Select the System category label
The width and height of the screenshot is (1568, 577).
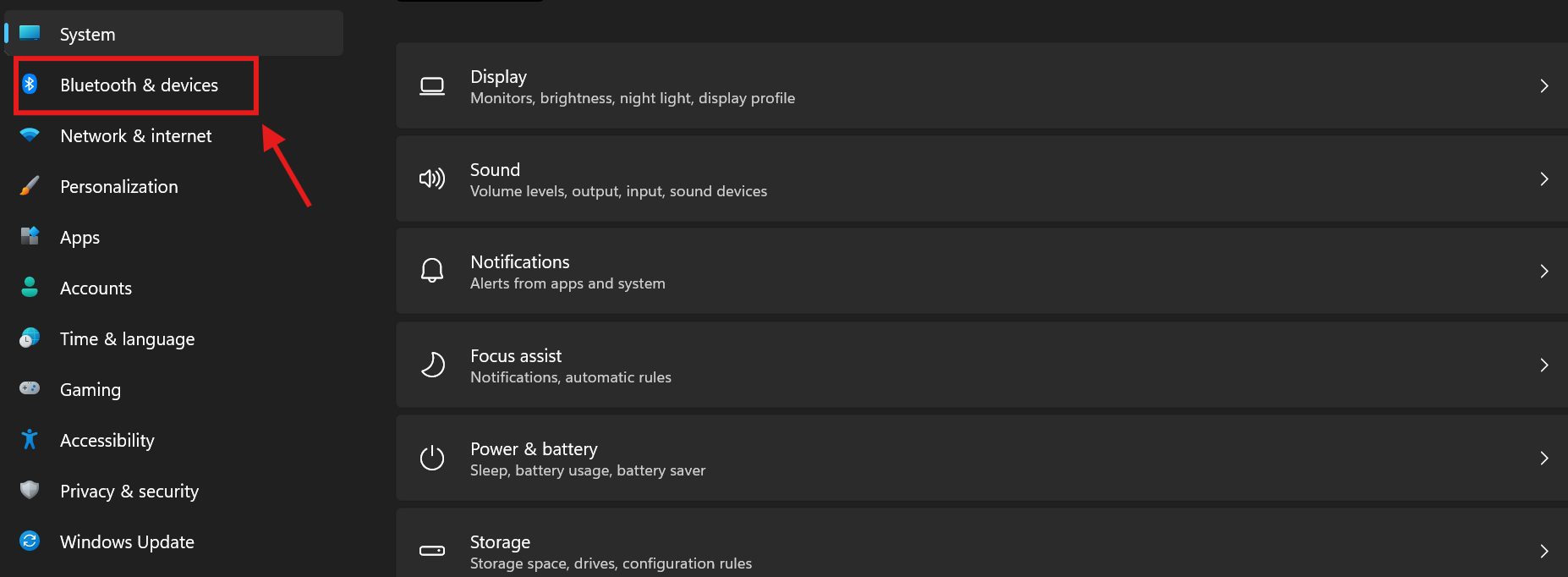tap(87, 35)
